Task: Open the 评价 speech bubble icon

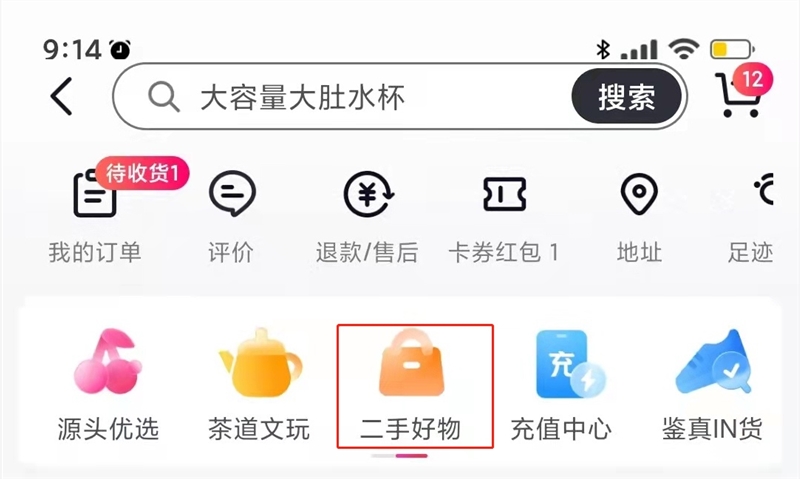Action: [232, 193]
